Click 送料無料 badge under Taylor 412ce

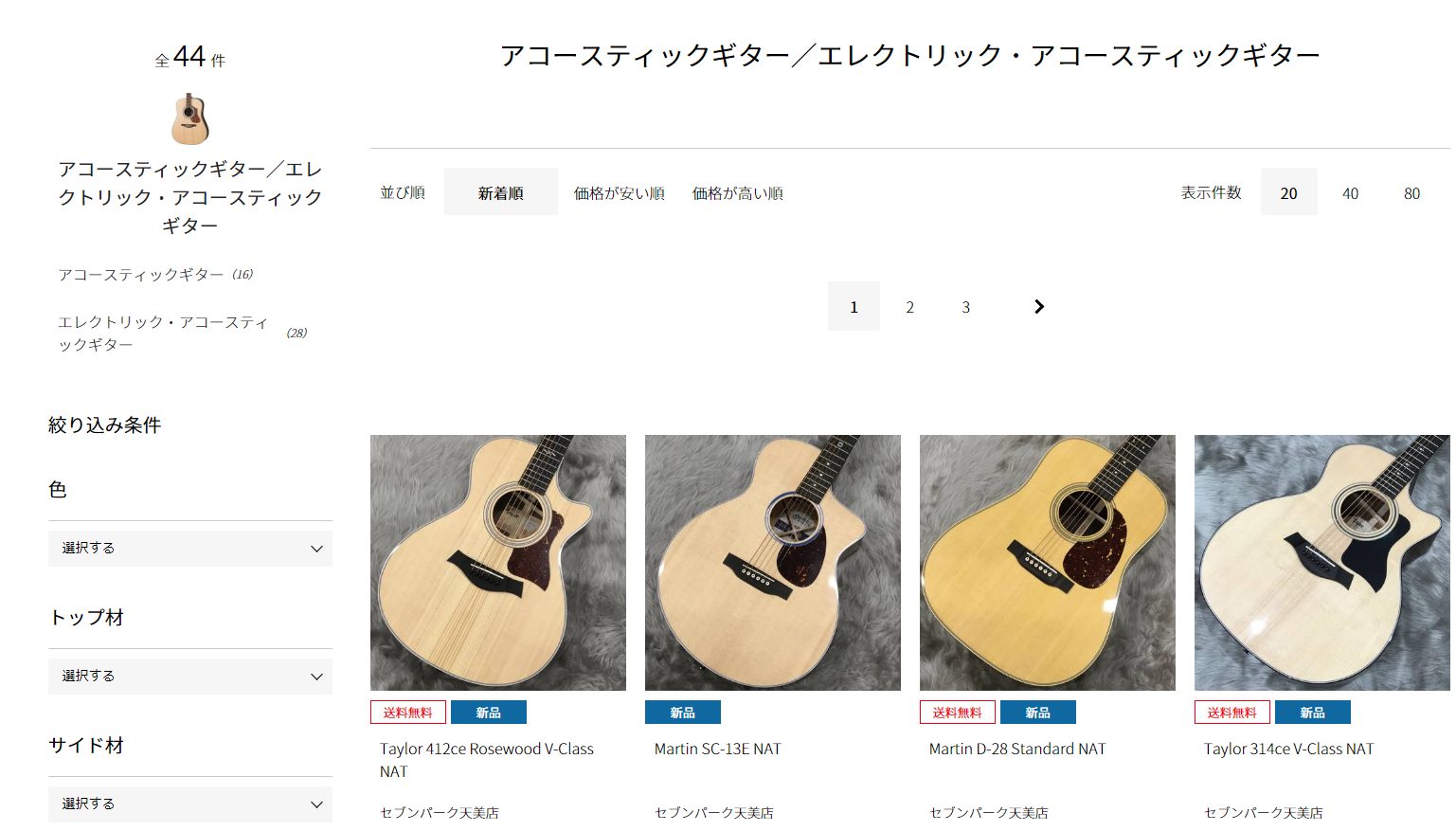point(408,713)
